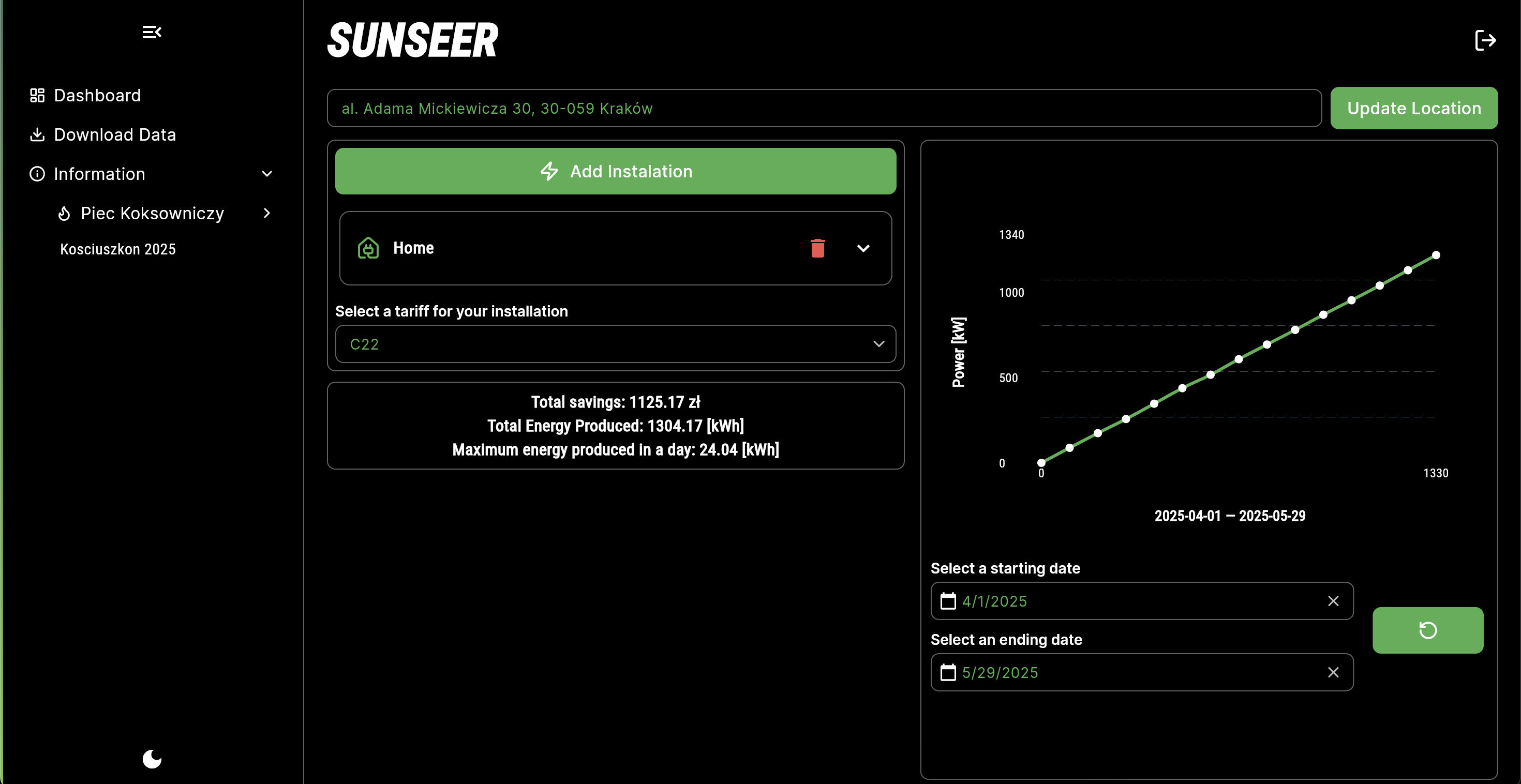Toggle dark mode with the moon icon

tap(152, 759)
